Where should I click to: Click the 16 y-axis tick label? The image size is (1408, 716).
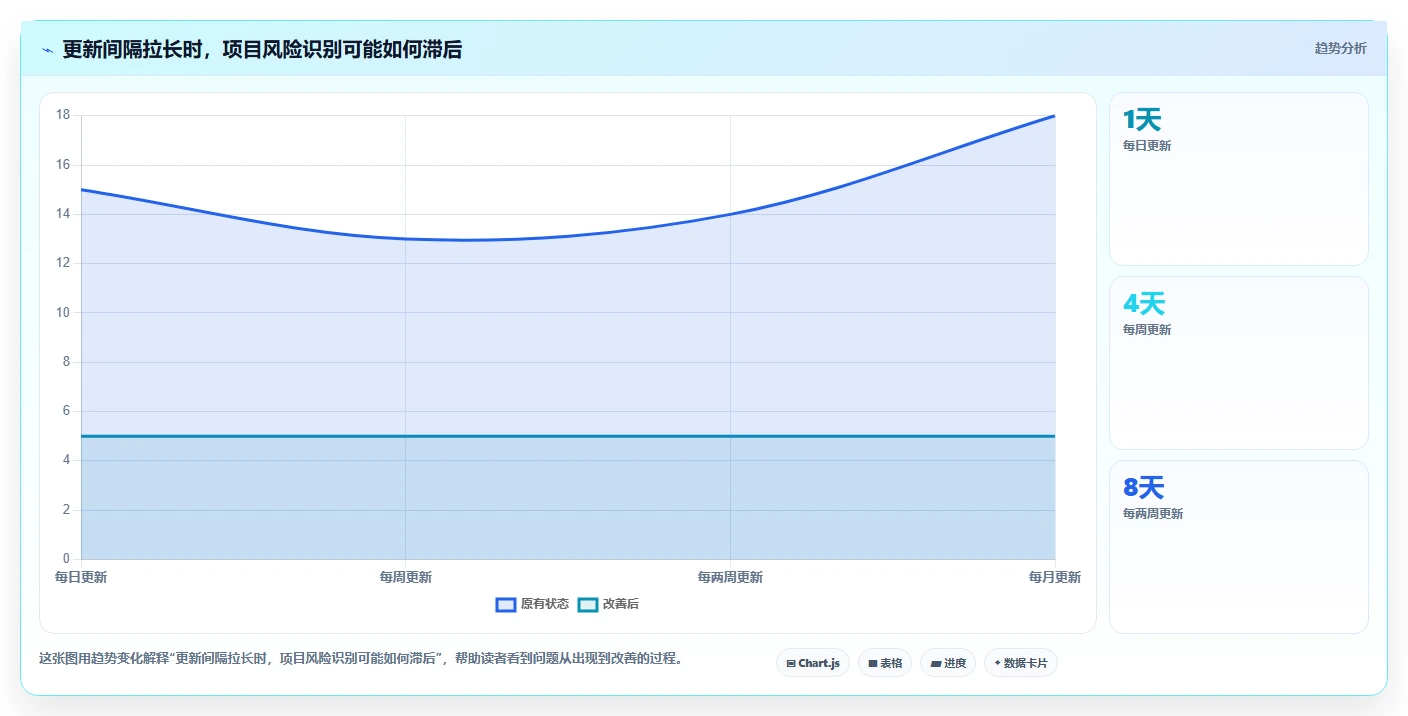point(63,165)
